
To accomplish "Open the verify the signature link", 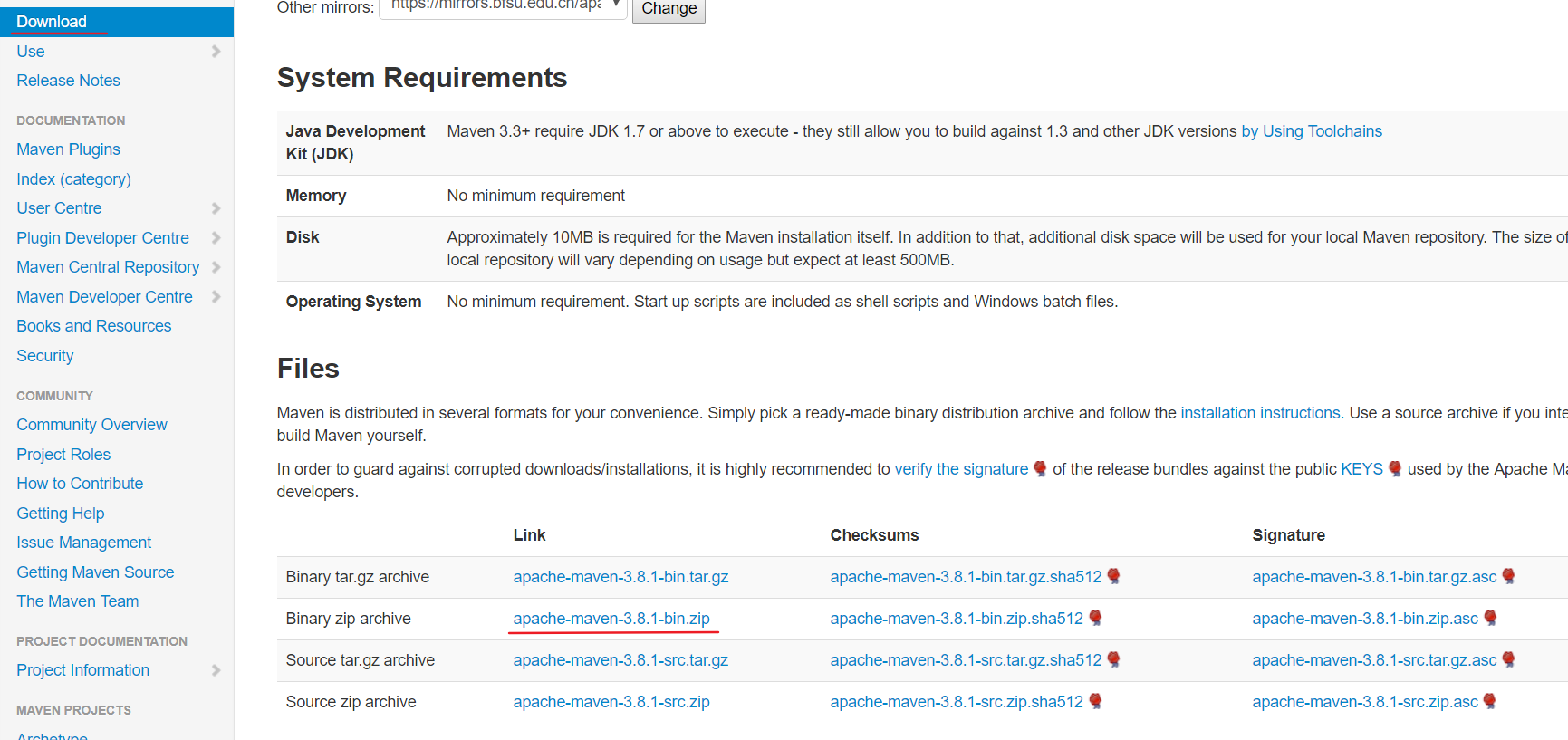I will [961, 469].
